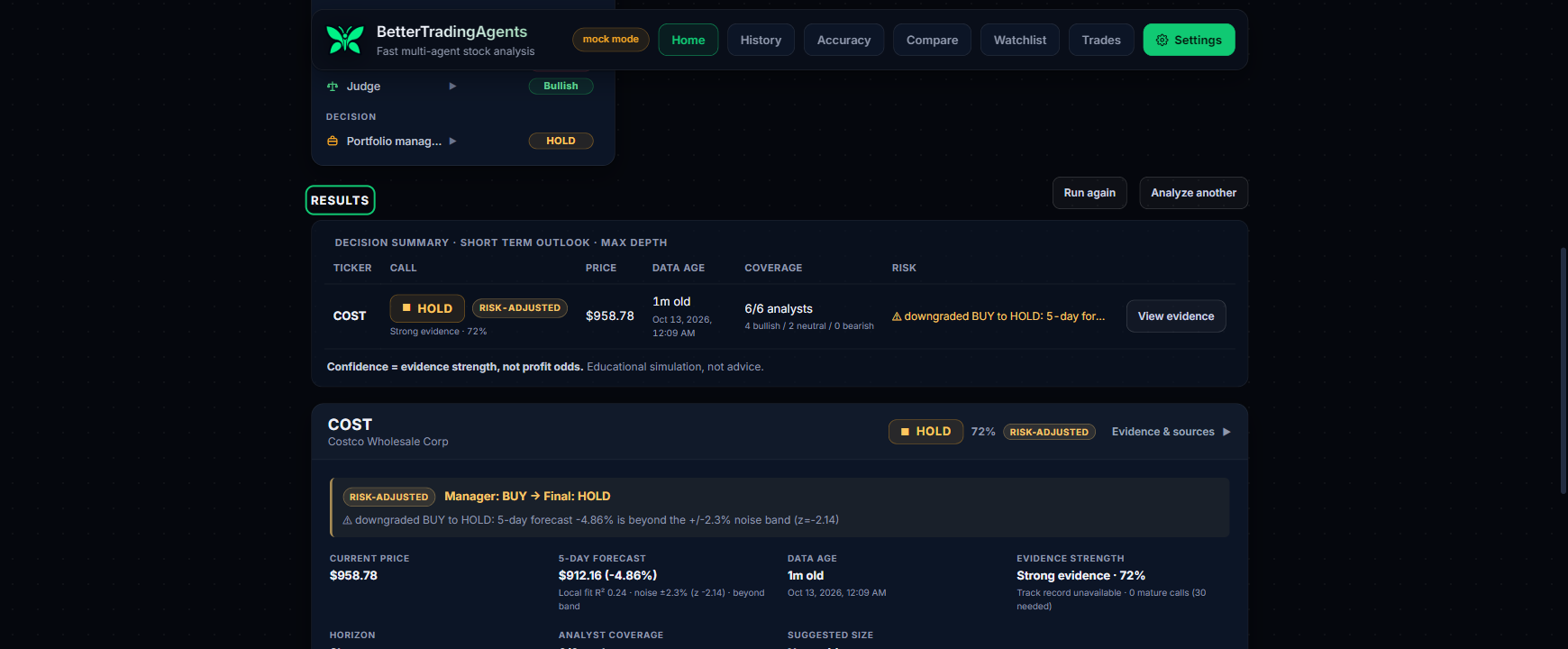Open the Accuracy tab
The height and width of the screenshot is (649, 1568).
click(x=843, y=40)
